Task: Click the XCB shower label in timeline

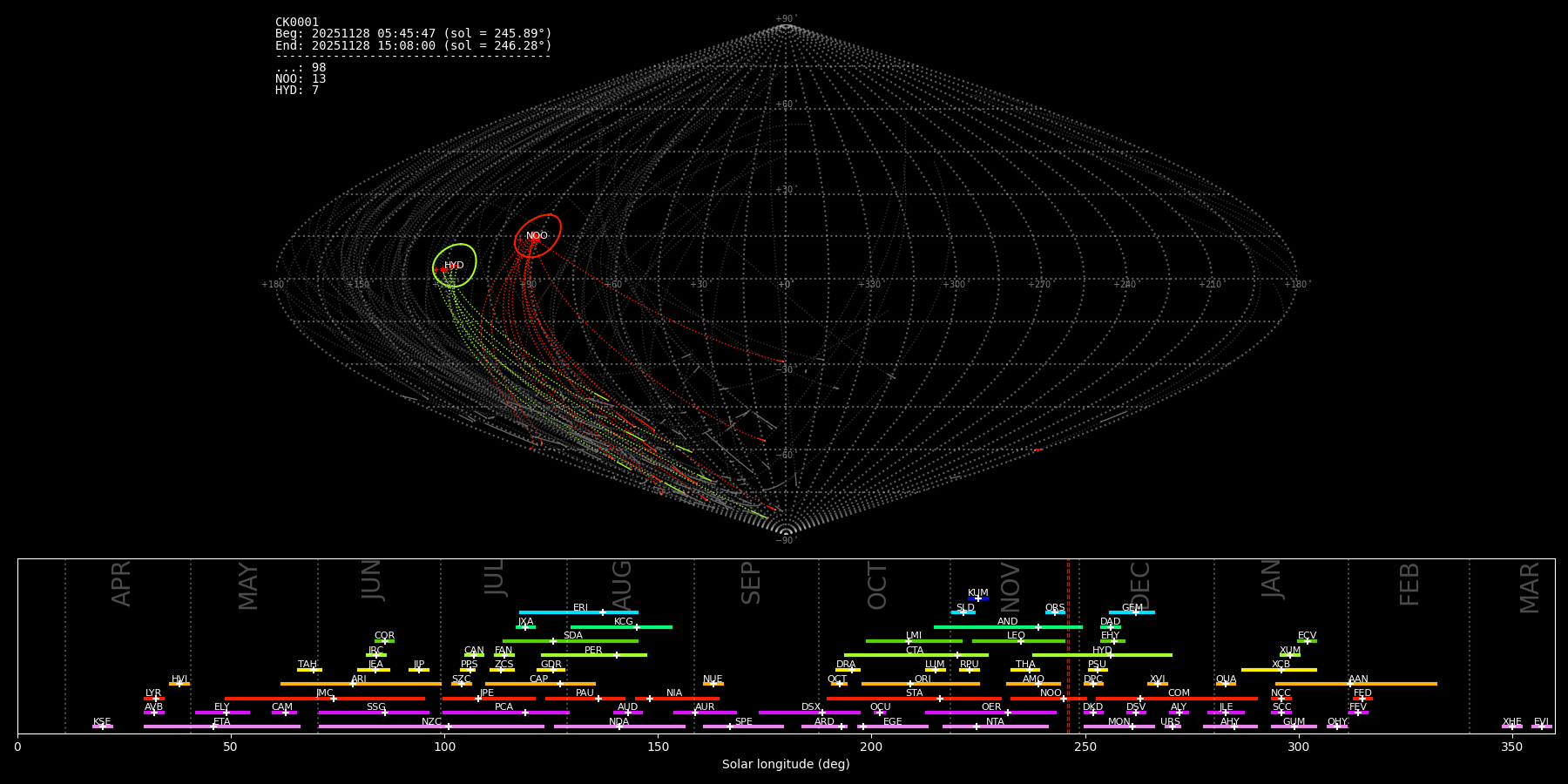Action: pos(1281,665)
